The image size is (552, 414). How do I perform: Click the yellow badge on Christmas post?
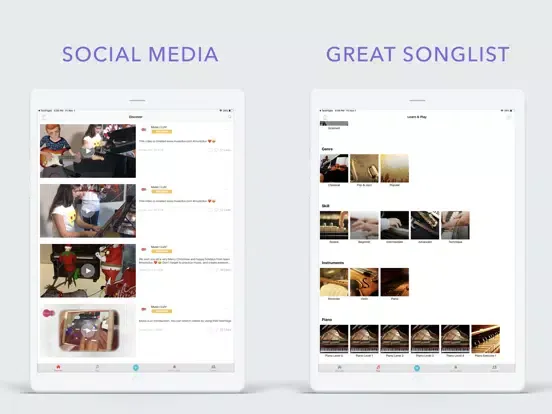[162, 251]
